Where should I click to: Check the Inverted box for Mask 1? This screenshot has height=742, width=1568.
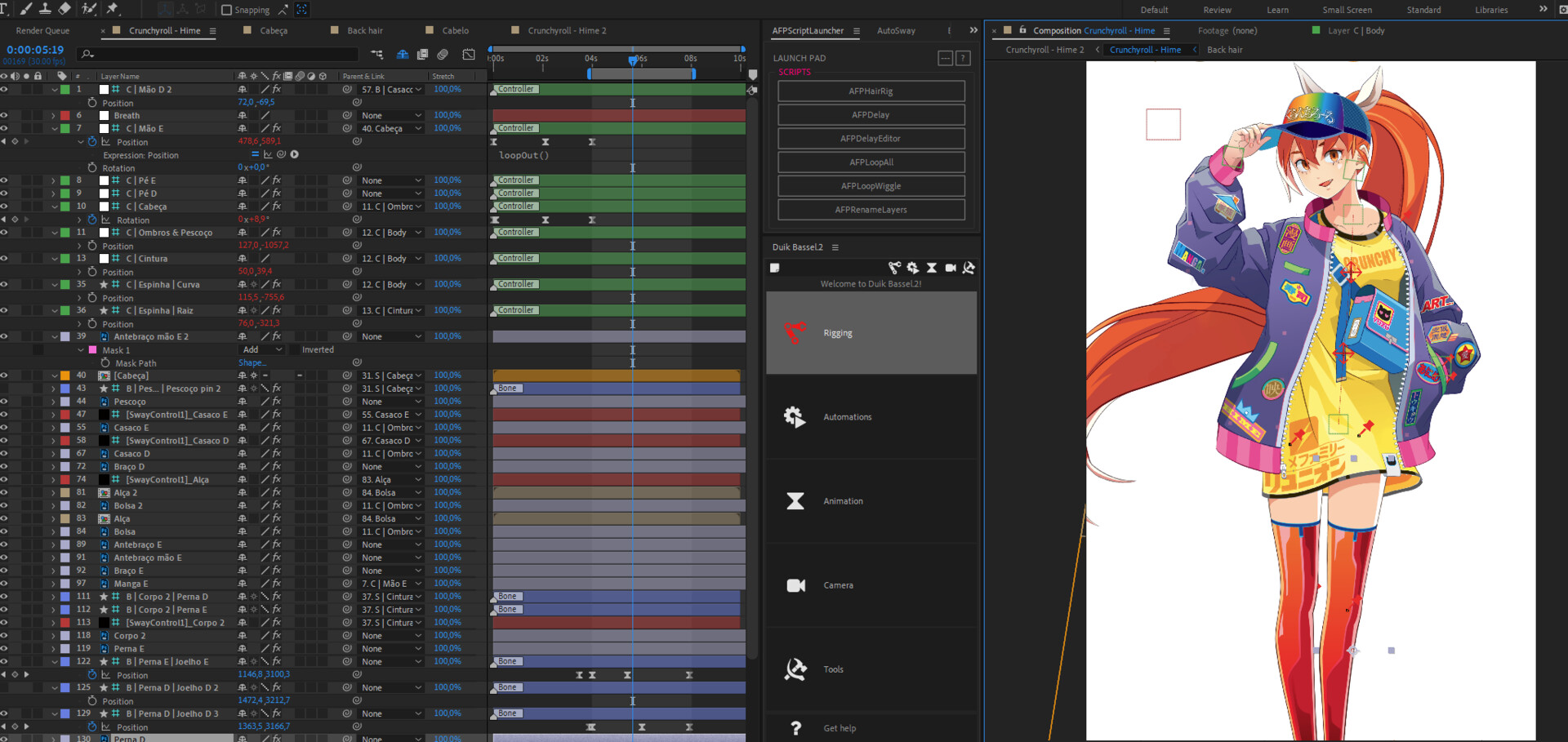tap(295, 349)
